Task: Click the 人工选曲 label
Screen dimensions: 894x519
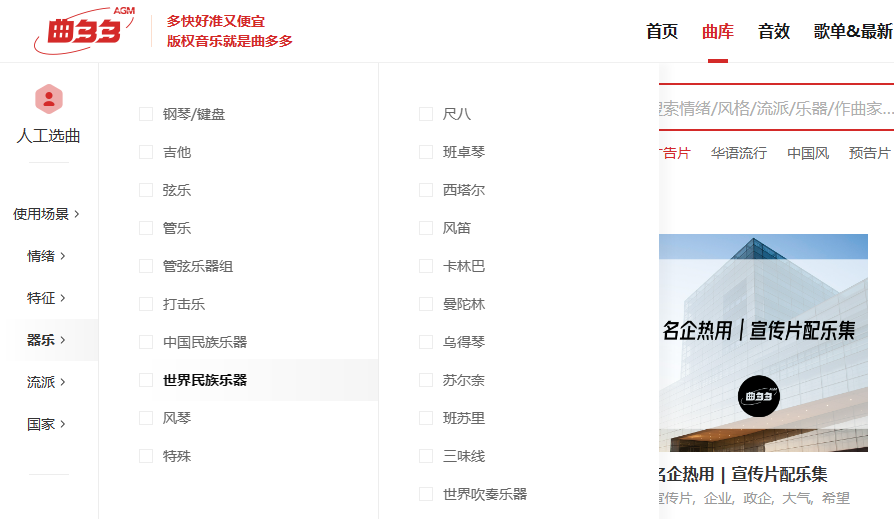Action: point(48,136)
